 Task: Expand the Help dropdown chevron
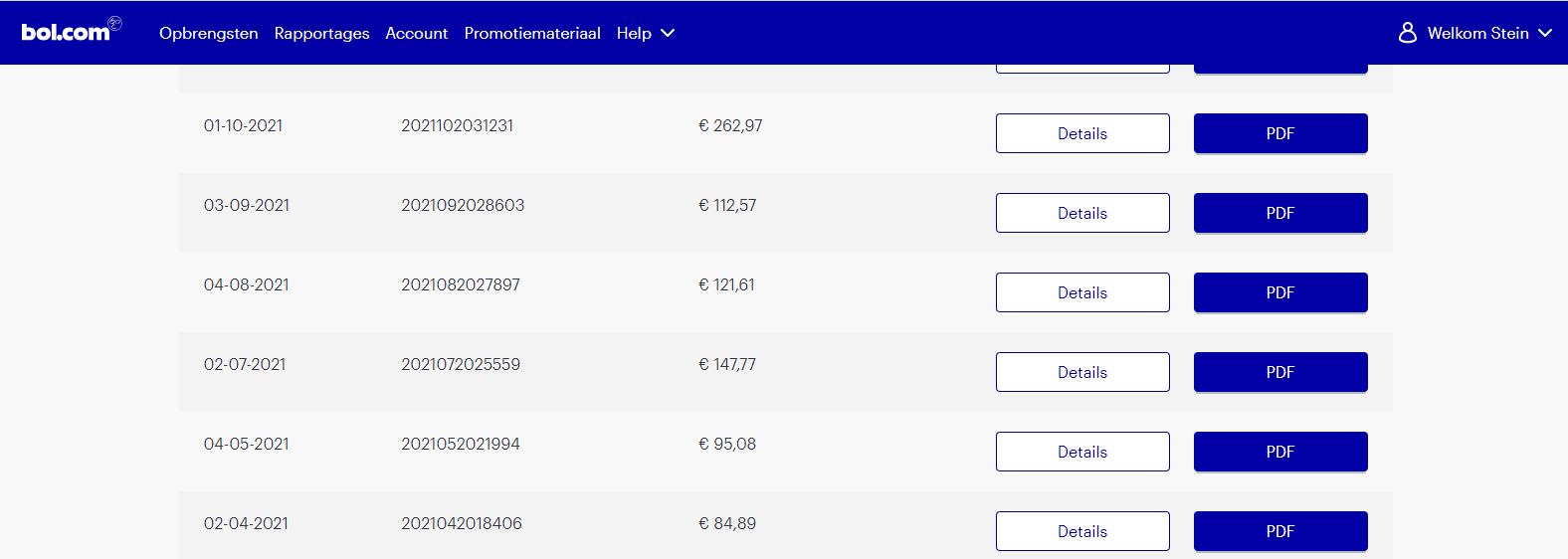(x=668, y=33)
